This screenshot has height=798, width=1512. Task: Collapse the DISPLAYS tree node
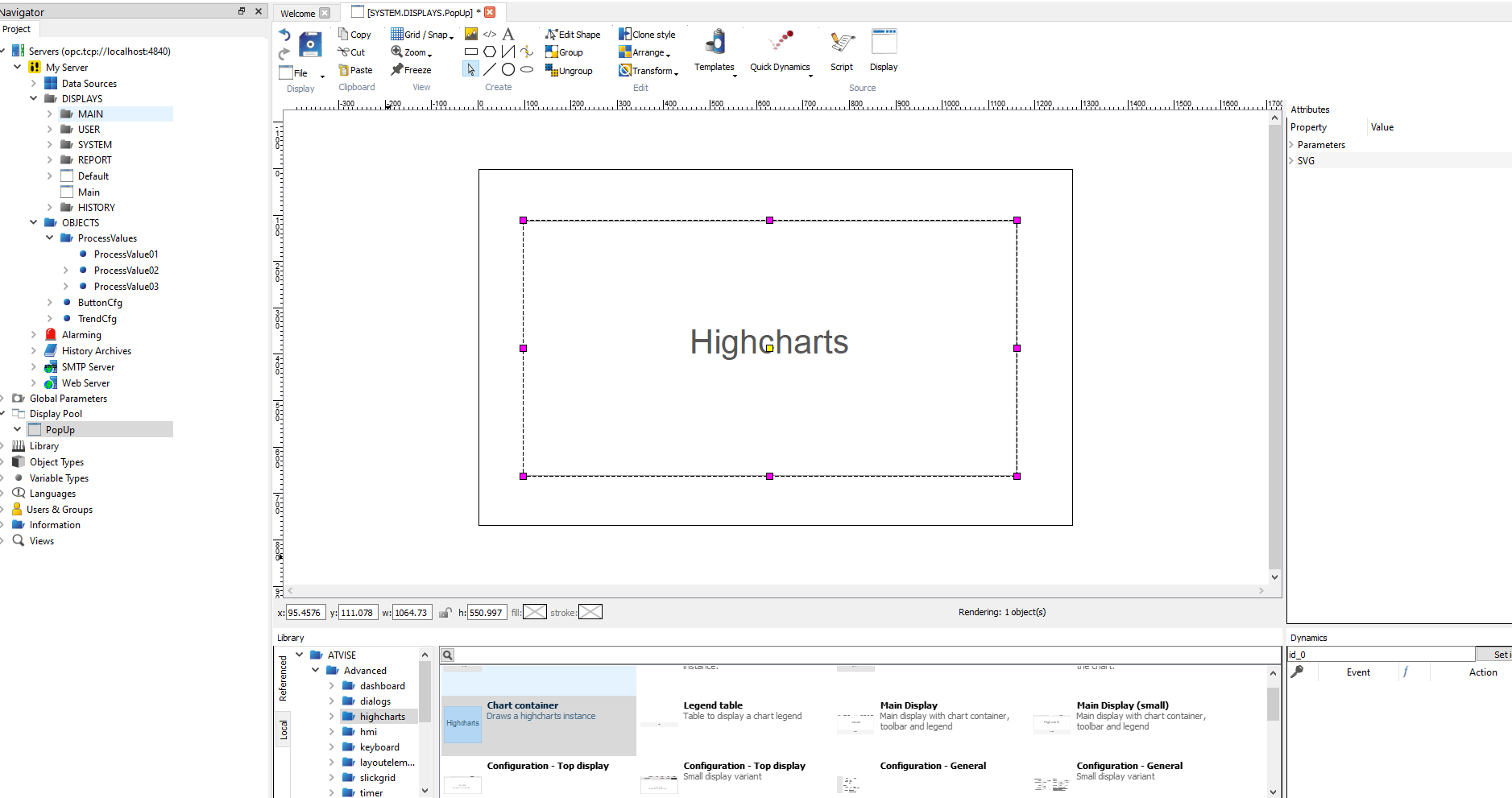(x=34, y=99)
